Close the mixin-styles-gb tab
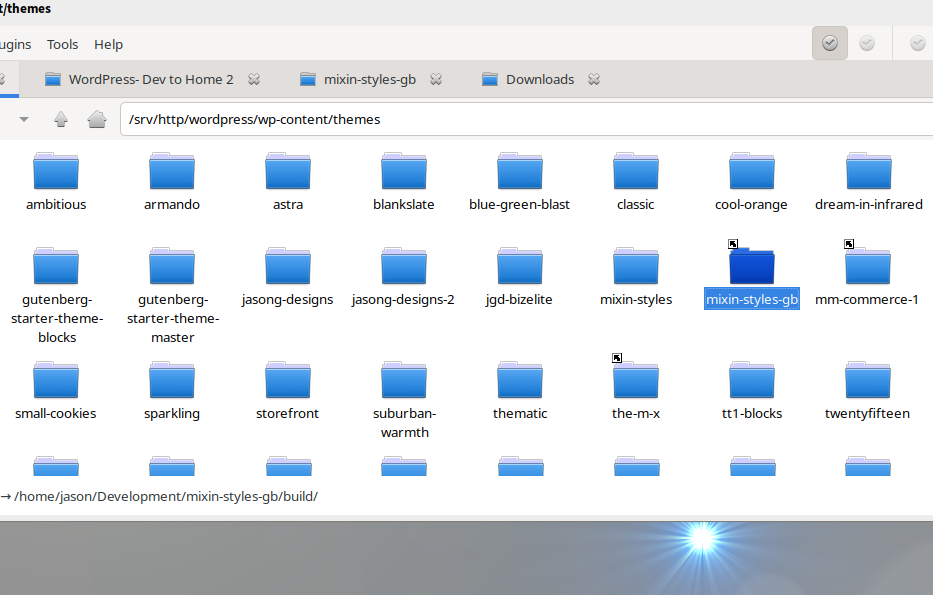The height and width of the screenshot is (595, 933). point(436,79)
